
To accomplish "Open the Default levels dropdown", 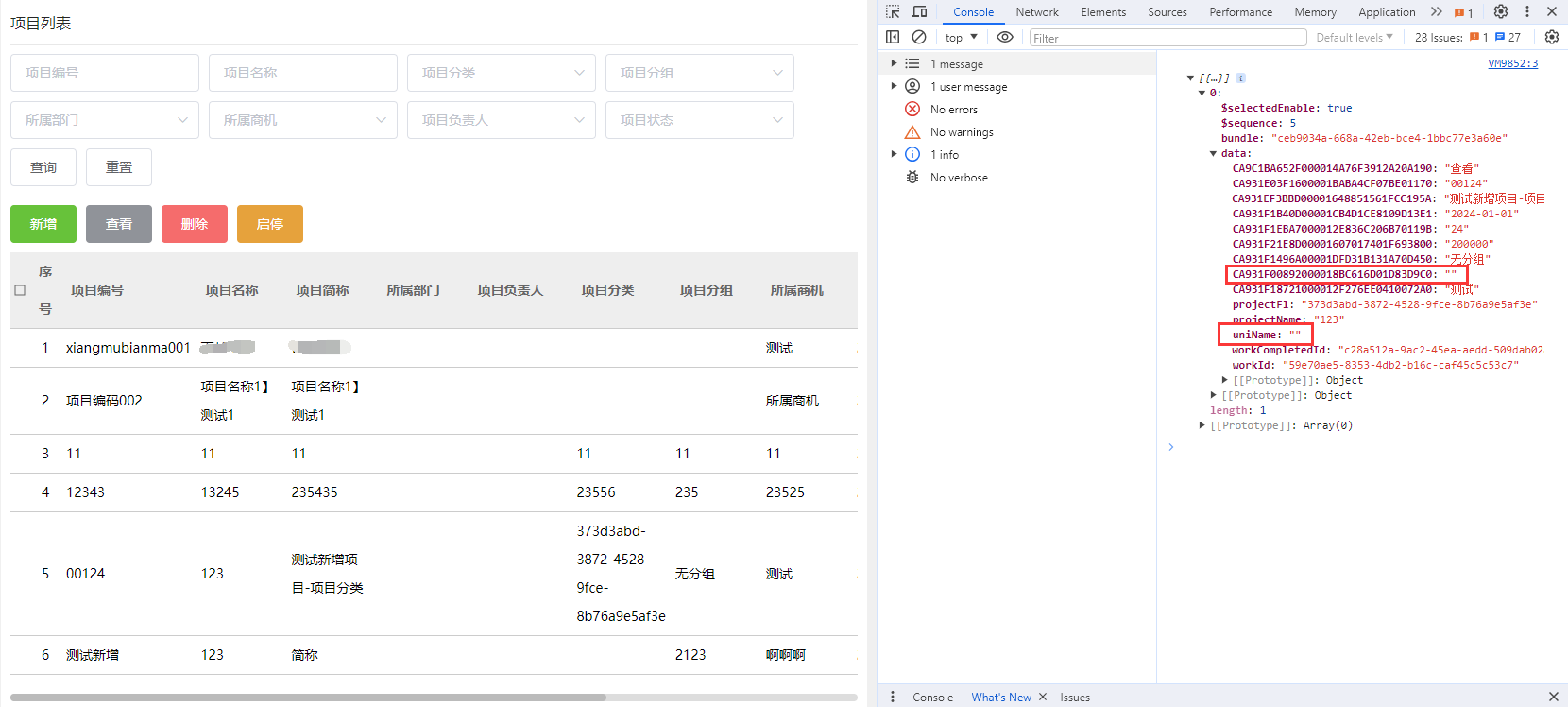I will tap(1354, 38).
